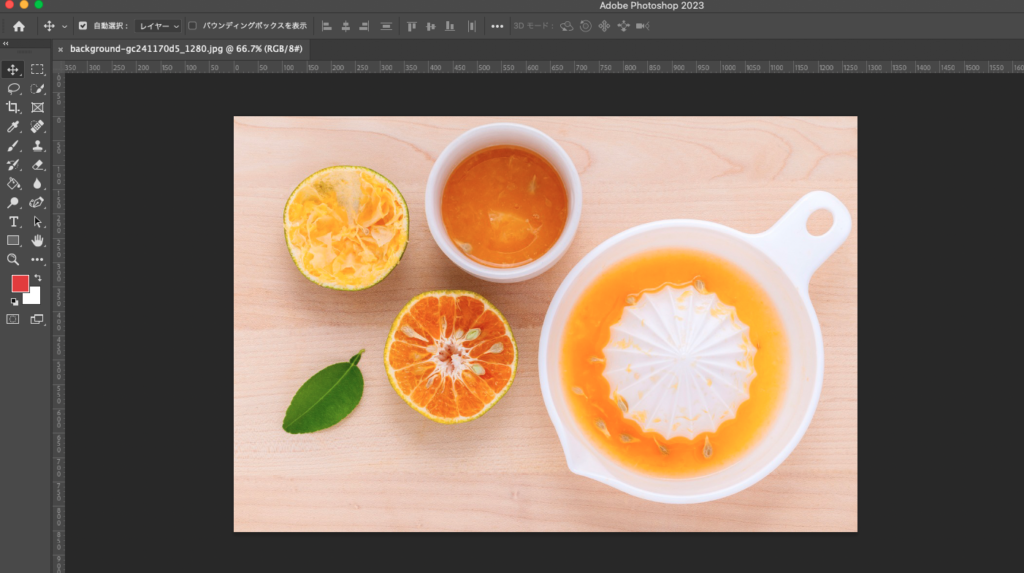Open the white background color picker

point(34,298)
